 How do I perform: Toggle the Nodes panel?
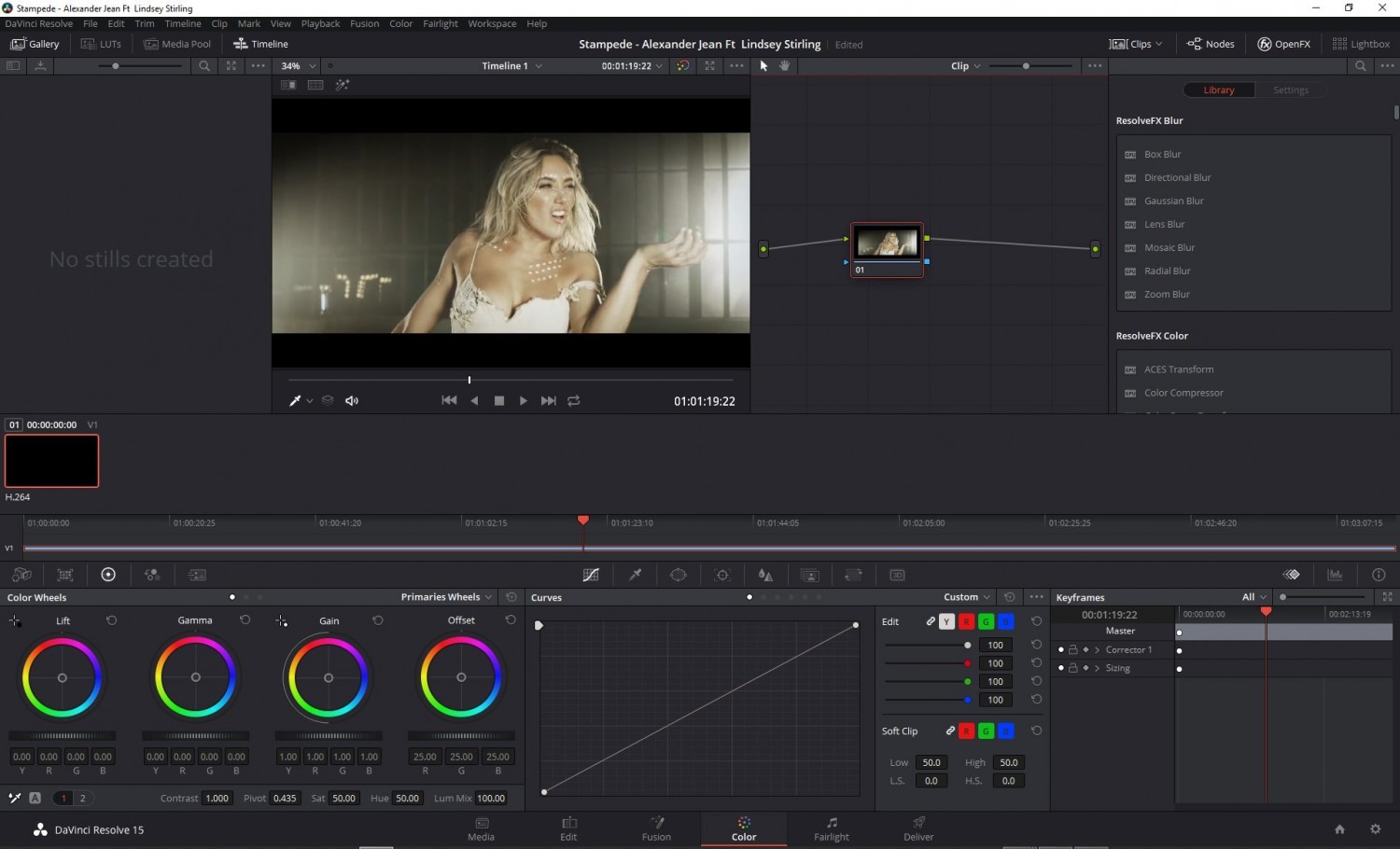(1211, 44)
